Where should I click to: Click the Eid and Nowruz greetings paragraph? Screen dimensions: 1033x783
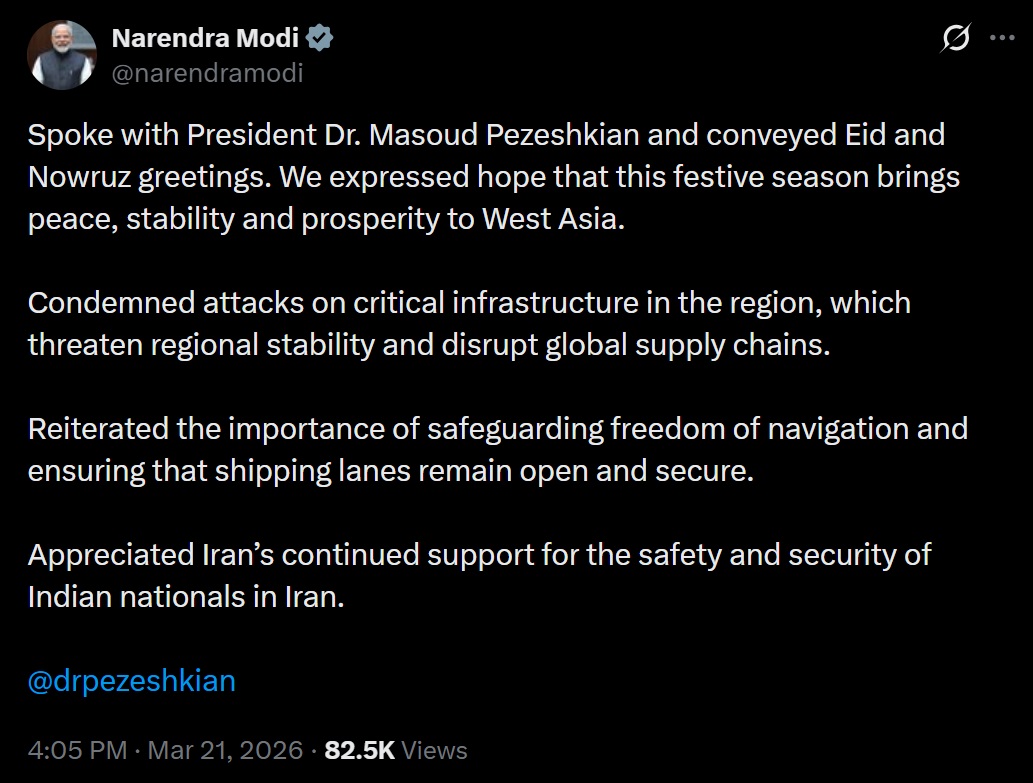coord(480,177)
